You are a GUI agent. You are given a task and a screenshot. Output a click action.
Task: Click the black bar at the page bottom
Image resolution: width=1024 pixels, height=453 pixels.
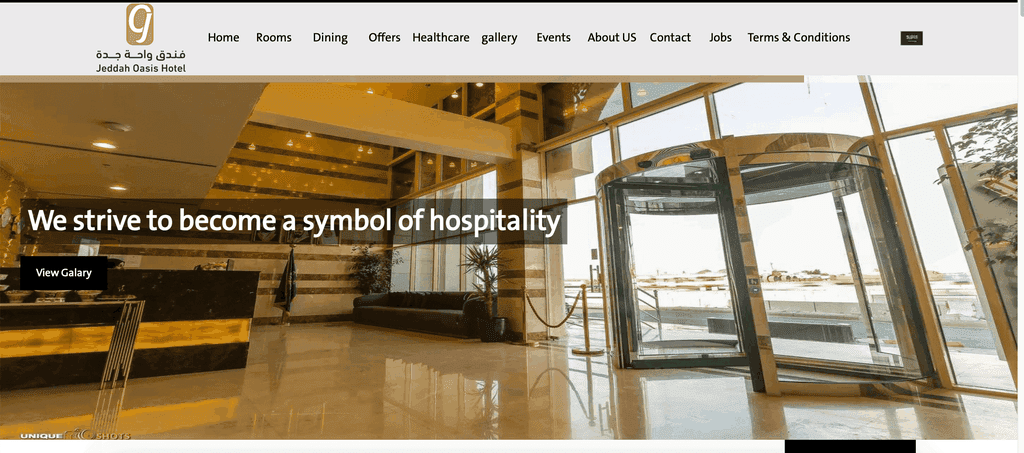point(850,446)
